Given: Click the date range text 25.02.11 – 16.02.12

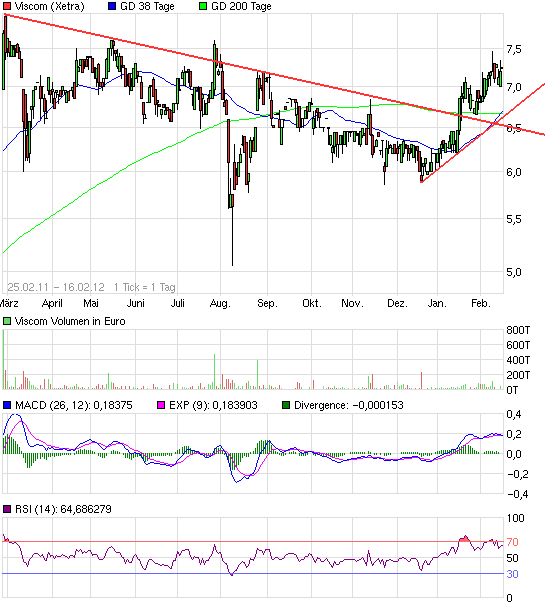Looking at the screenshot, I should coord(56,287).
